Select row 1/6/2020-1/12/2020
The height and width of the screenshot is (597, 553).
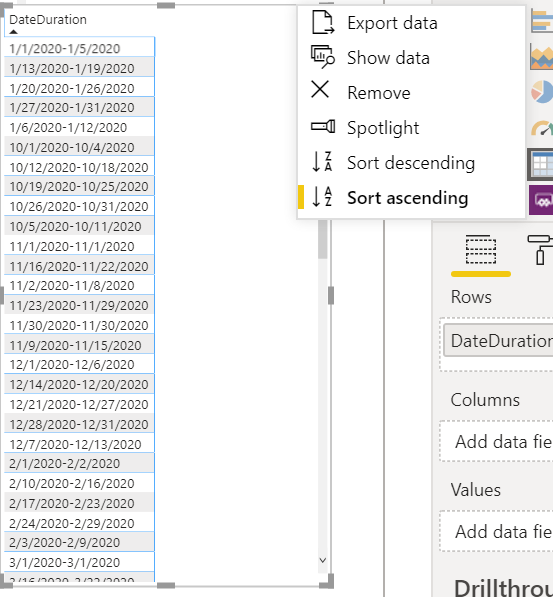pos(79,127)
